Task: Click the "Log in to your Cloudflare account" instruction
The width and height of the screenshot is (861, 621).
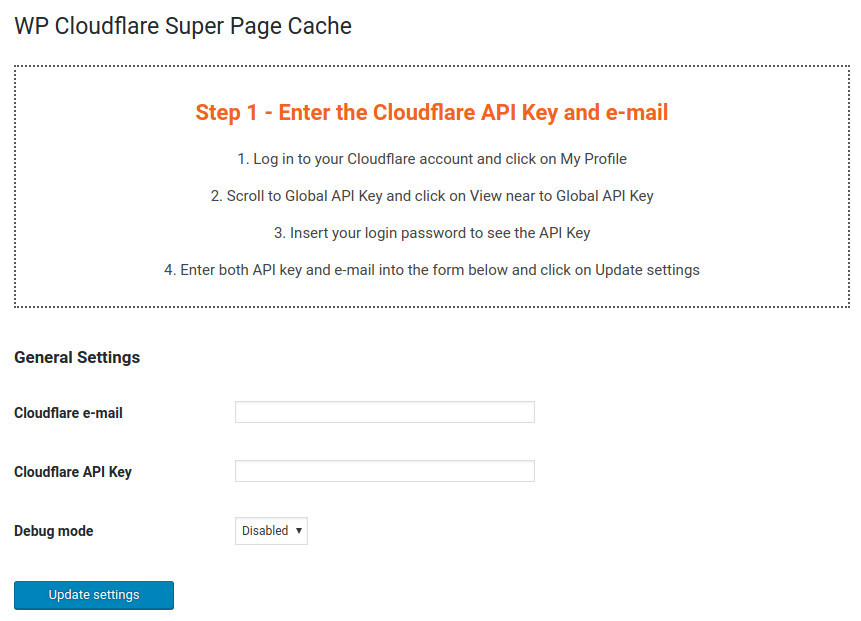Action: [x=431, y=159]
